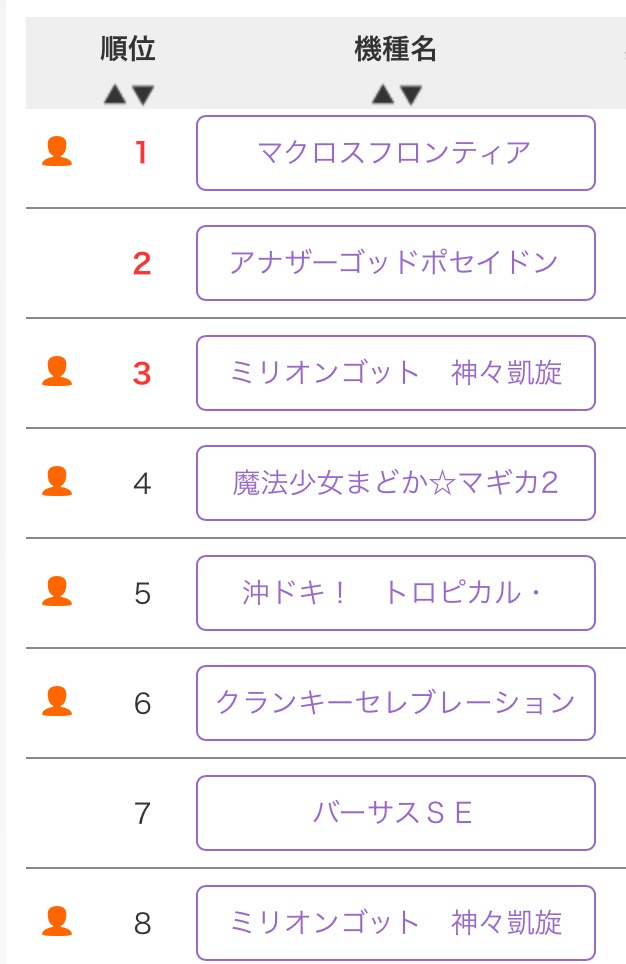The width and height of the screenshot is (626, 964).
Task: Click the person icon beside rank 8
Action: coord(57,921)
